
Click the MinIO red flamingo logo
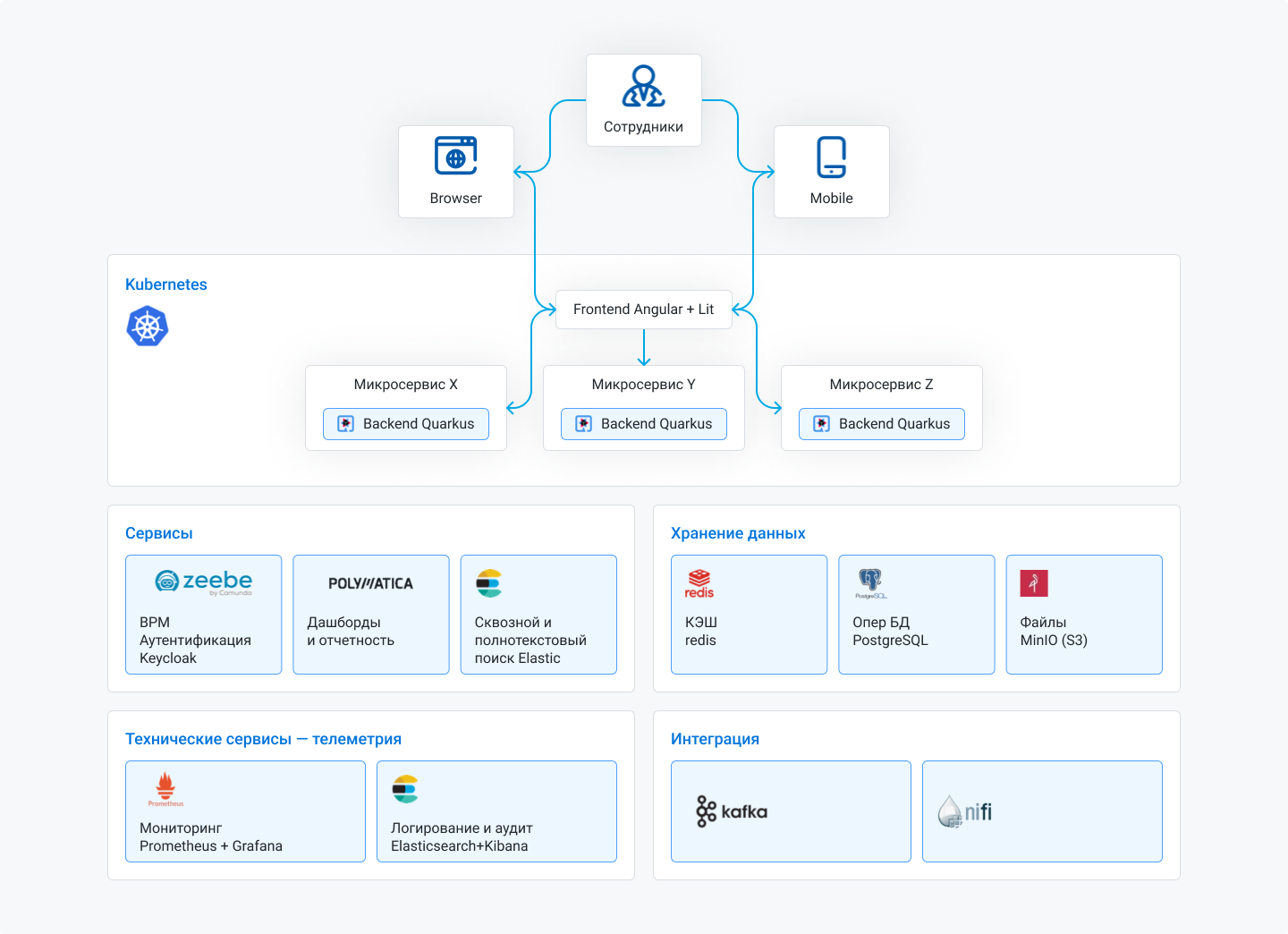[1034, 583]
